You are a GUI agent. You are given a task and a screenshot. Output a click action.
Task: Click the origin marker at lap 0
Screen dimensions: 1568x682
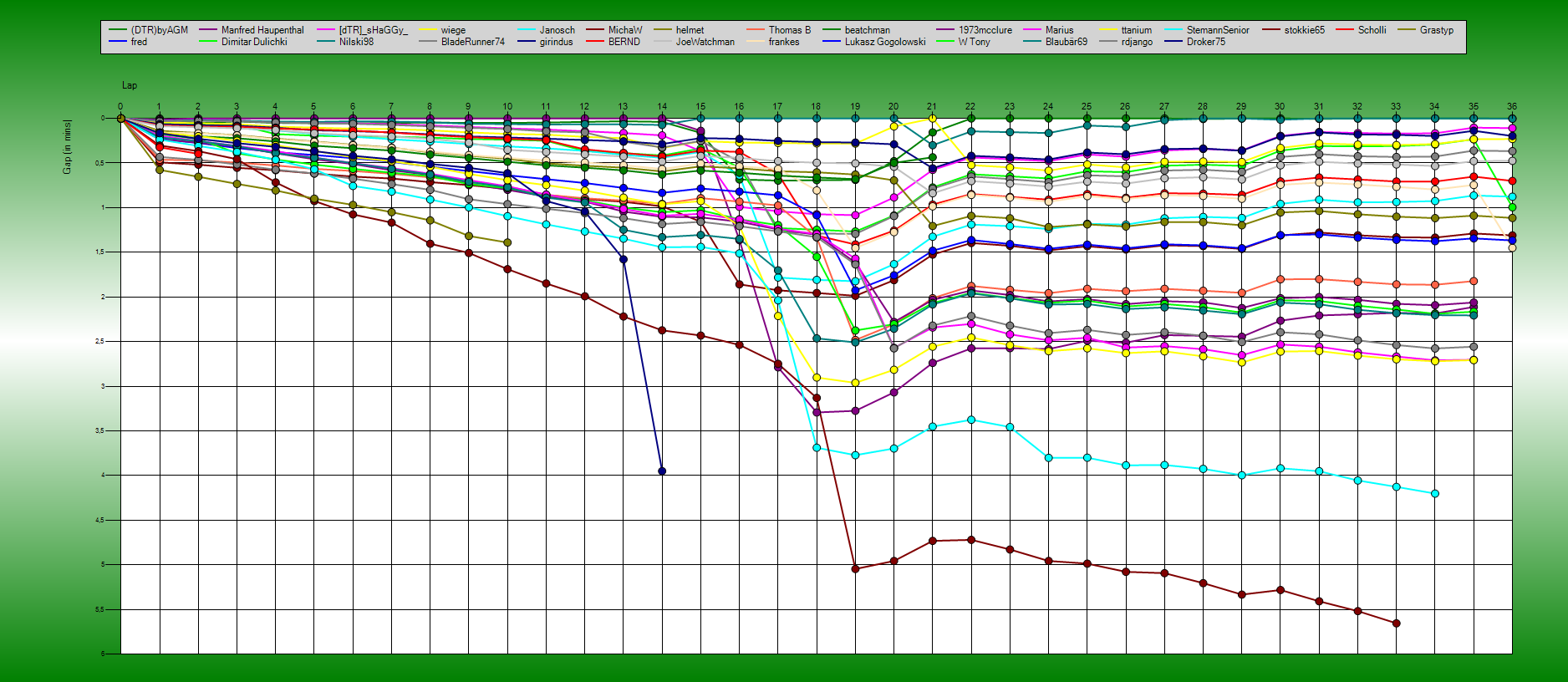coord(120,119)
